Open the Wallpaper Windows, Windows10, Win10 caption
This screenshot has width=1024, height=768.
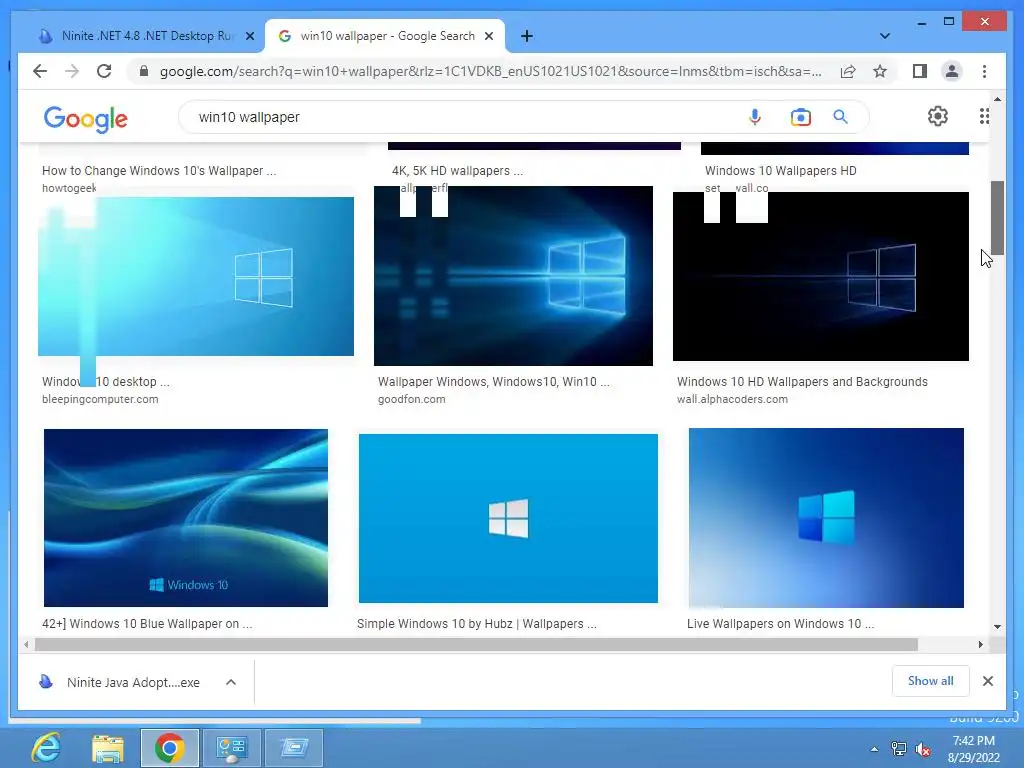click(x=494, y=381)
